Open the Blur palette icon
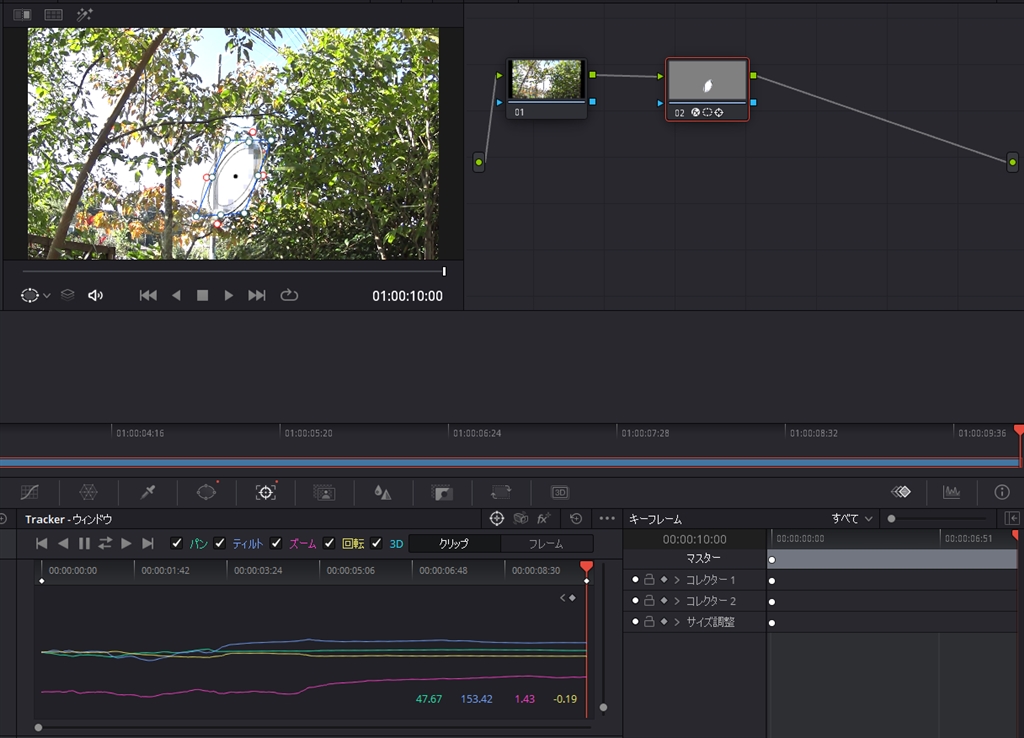1024x738 pixels. [382, 492]
